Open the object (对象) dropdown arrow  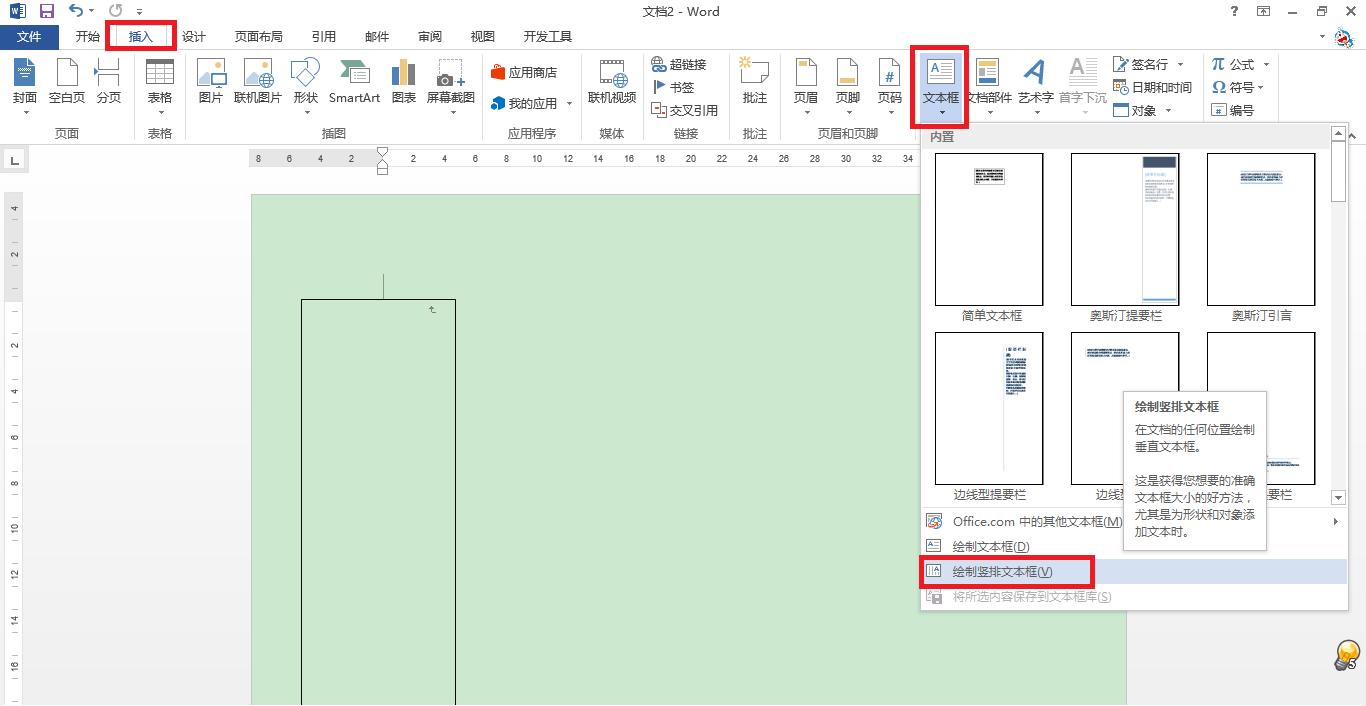tap(1167, 110)
